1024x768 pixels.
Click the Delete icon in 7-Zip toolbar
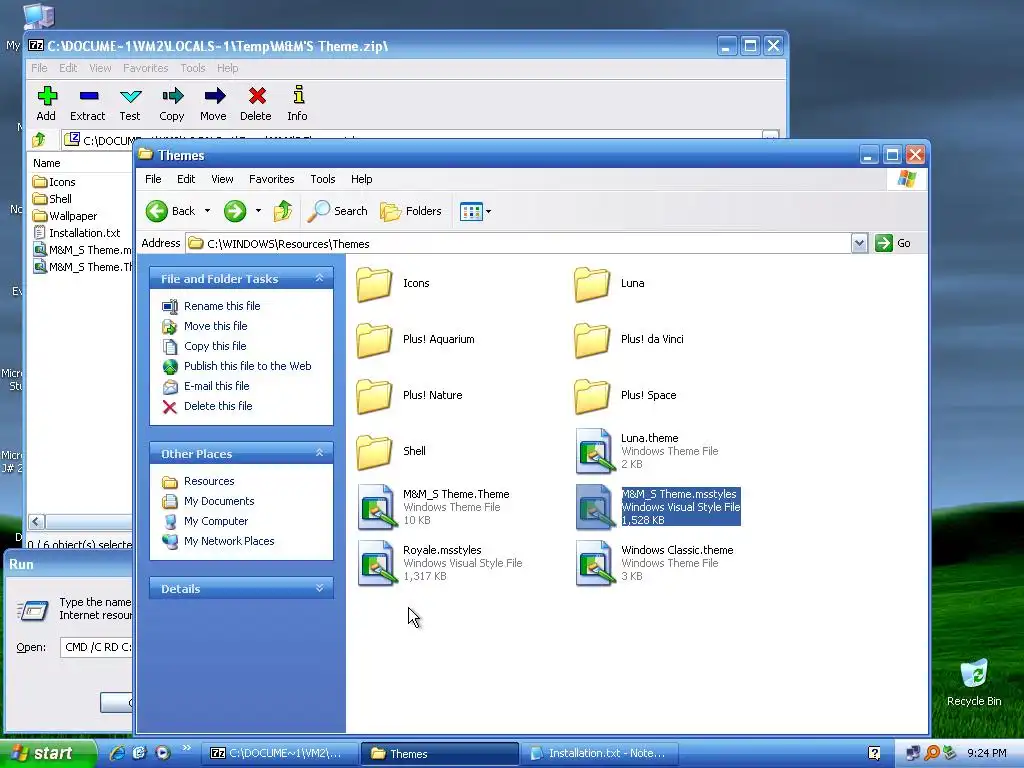[256, 103]
